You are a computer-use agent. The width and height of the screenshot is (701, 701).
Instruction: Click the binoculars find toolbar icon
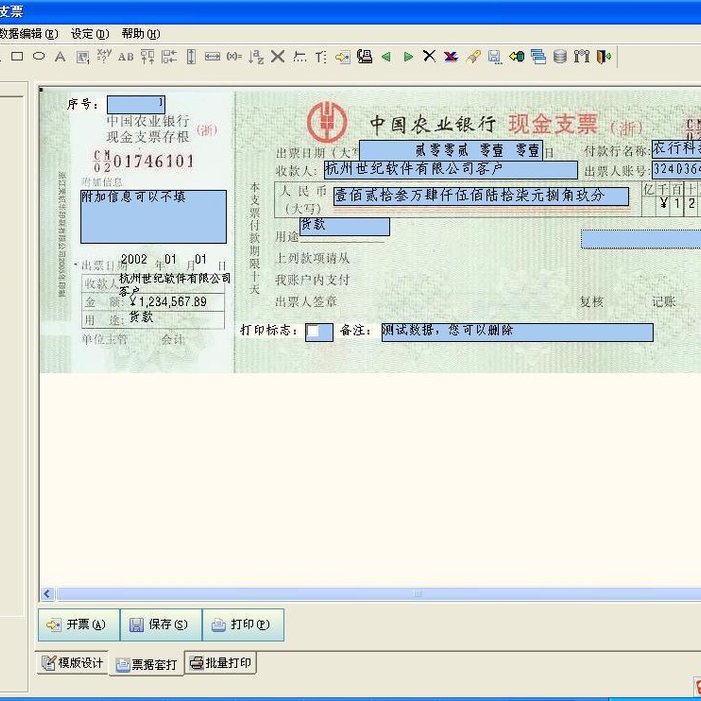tap(582, 56)
